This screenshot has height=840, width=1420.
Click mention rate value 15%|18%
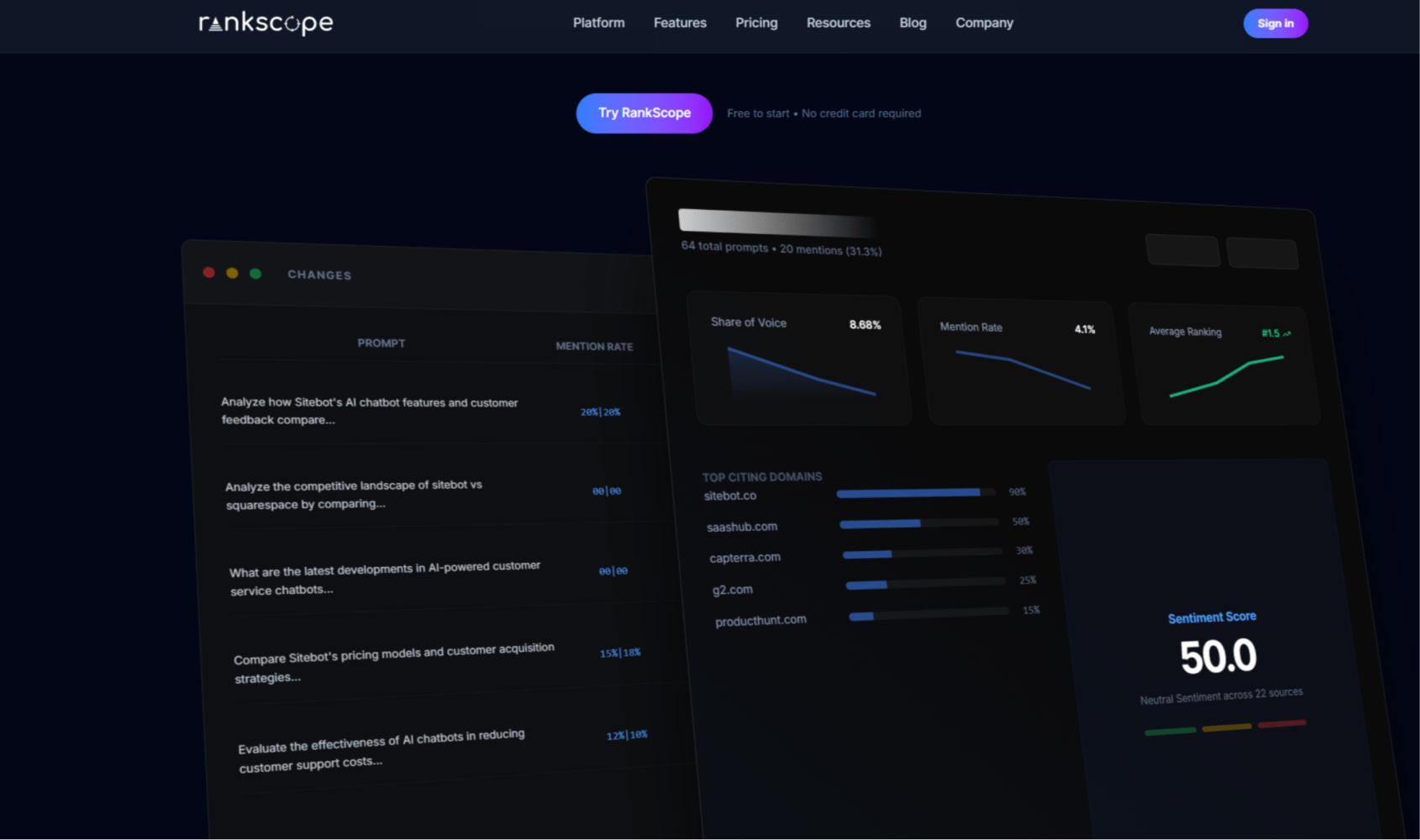620,653
